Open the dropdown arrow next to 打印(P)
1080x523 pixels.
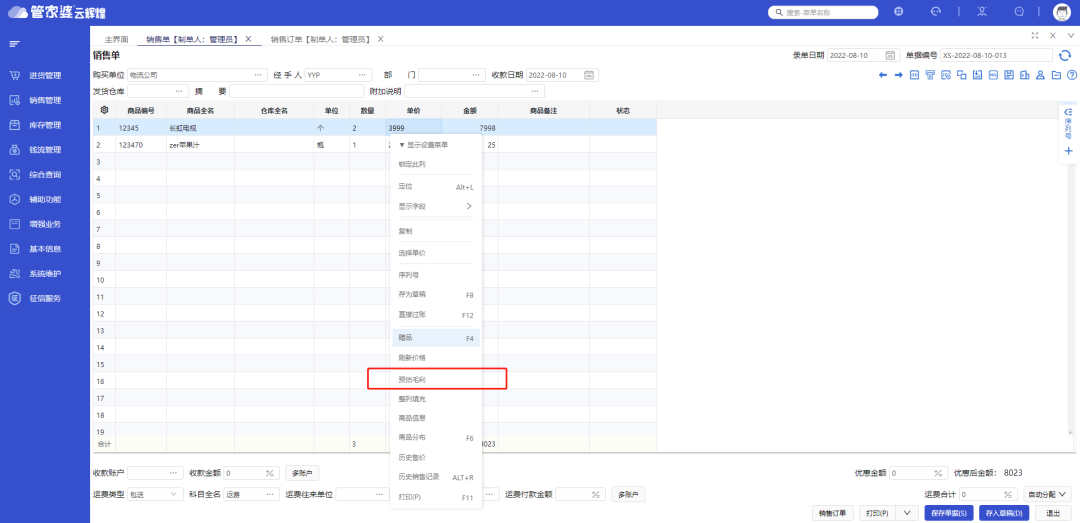906,513
